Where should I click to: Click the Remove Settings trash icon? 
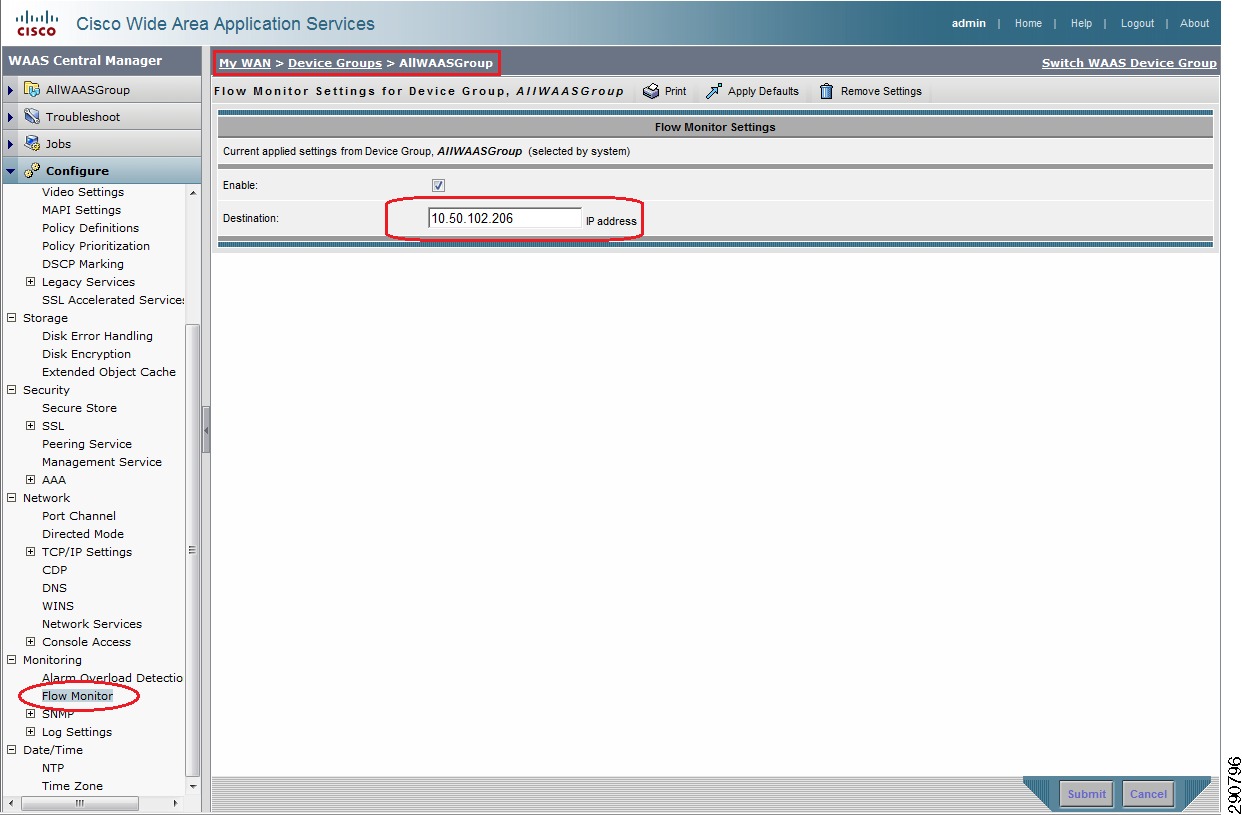(827, 91)
